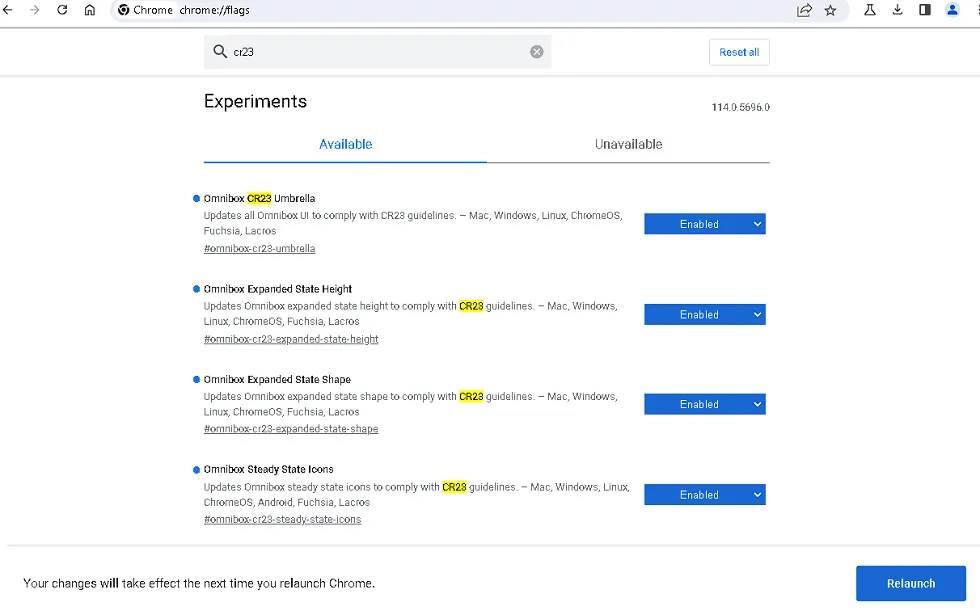Click the forward navigation arrow

click(35, 10)
